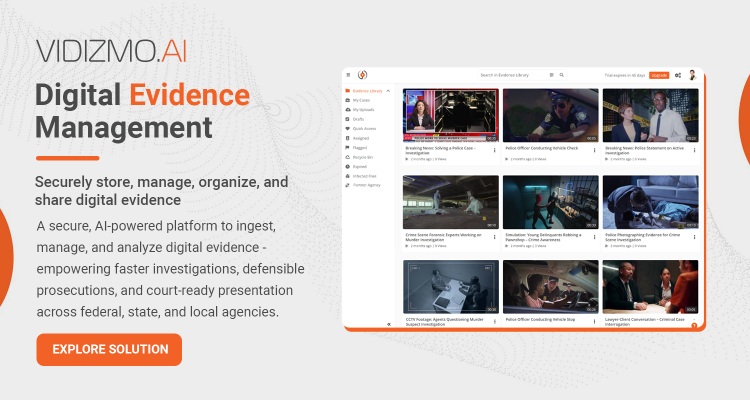
Task: Open Quick Access in the sidebar
Action: 364,129
